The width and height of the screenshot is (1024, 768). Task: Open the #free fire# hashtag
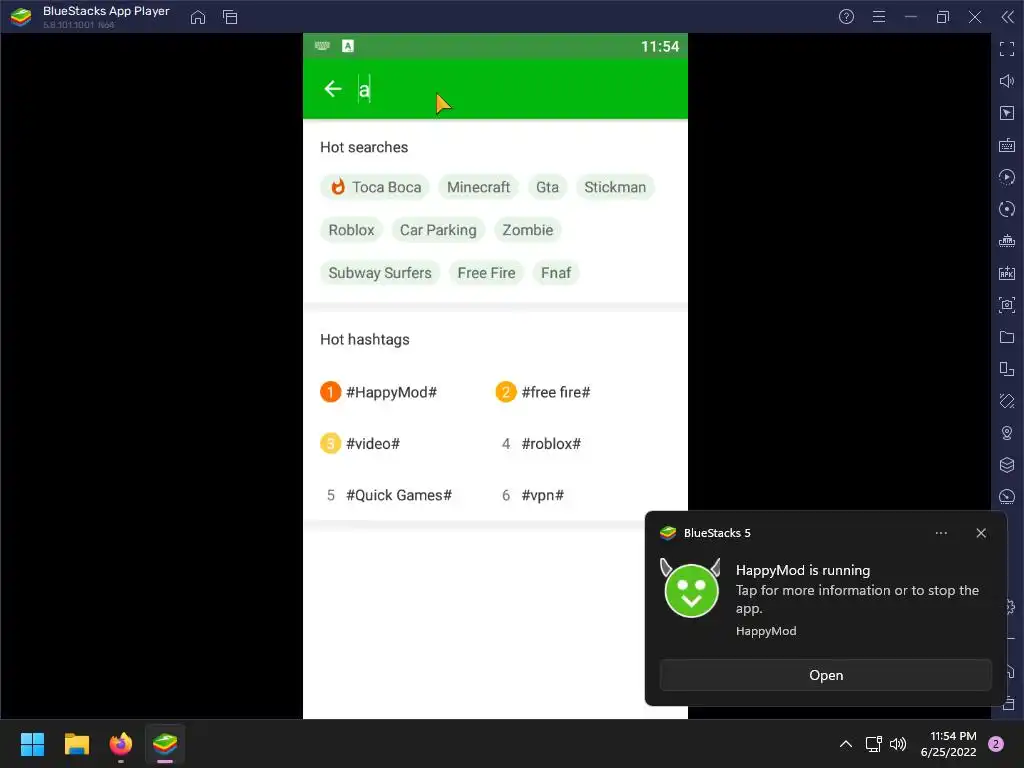click(x=543, y=392)
